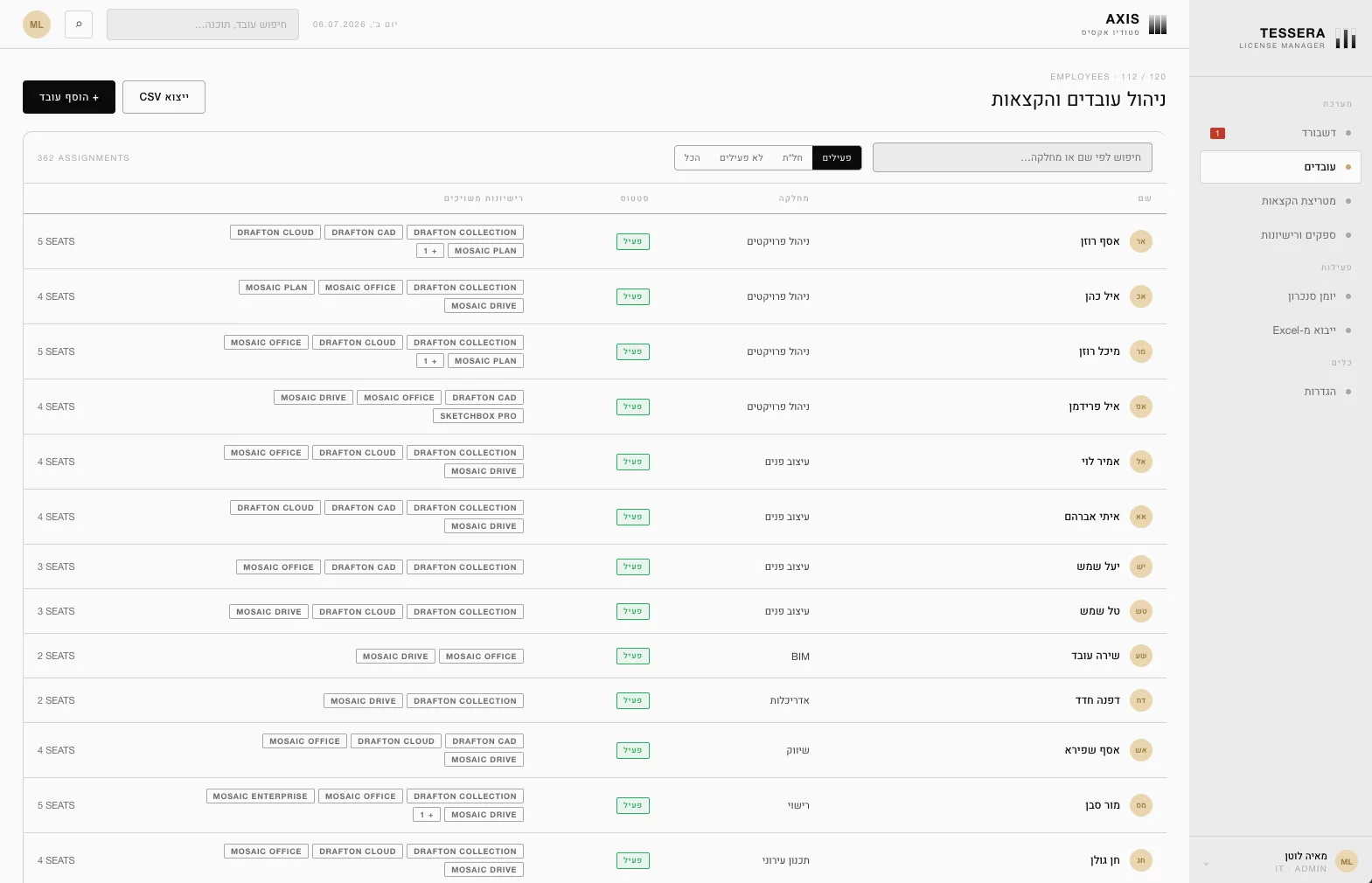Viewport: 1372px width, 883px height.
Task: Click employee name חן גולן
Action: 1105,860
